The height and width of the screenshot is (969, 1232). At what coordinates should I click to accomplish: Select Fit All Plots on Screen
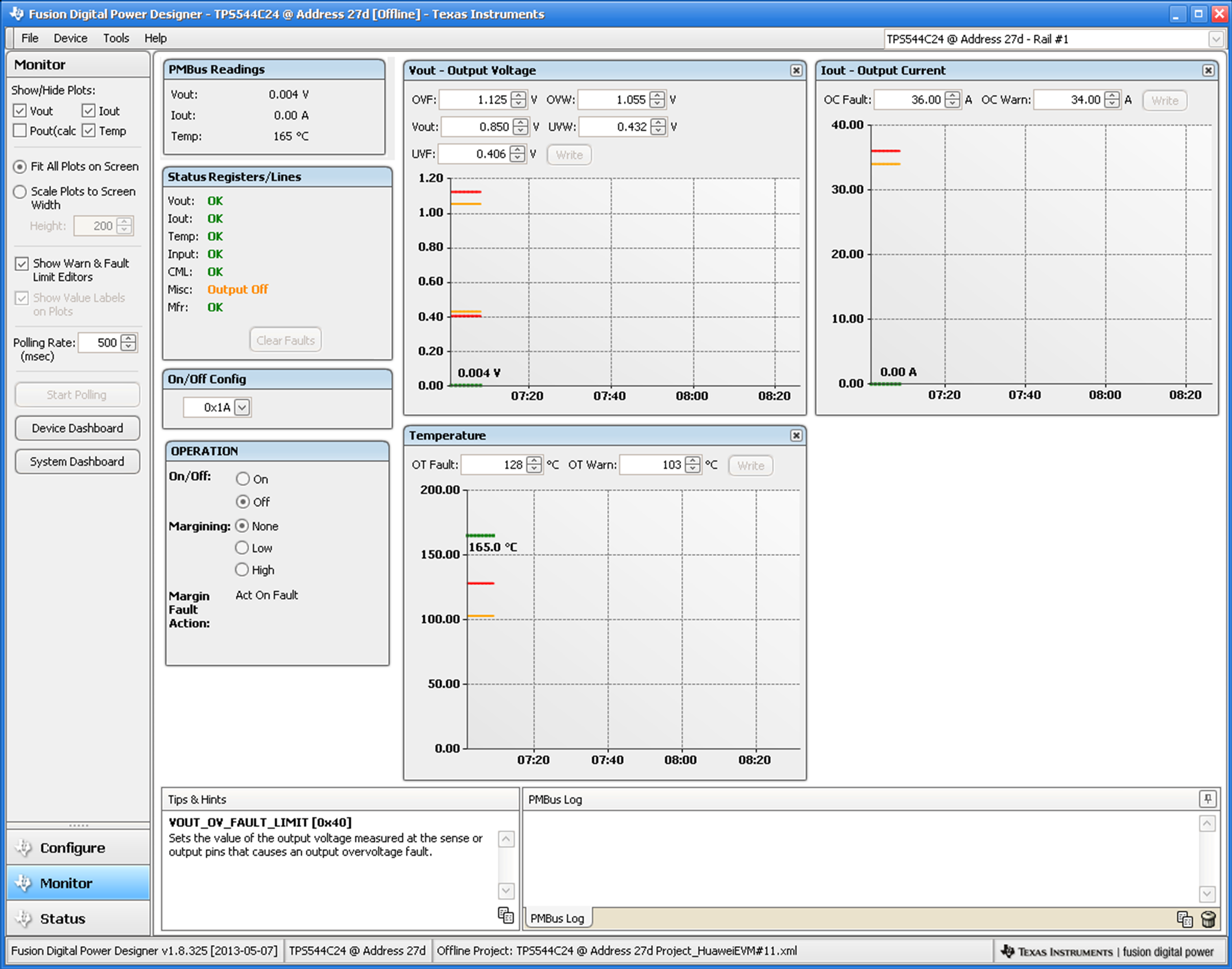click(20, 166)
